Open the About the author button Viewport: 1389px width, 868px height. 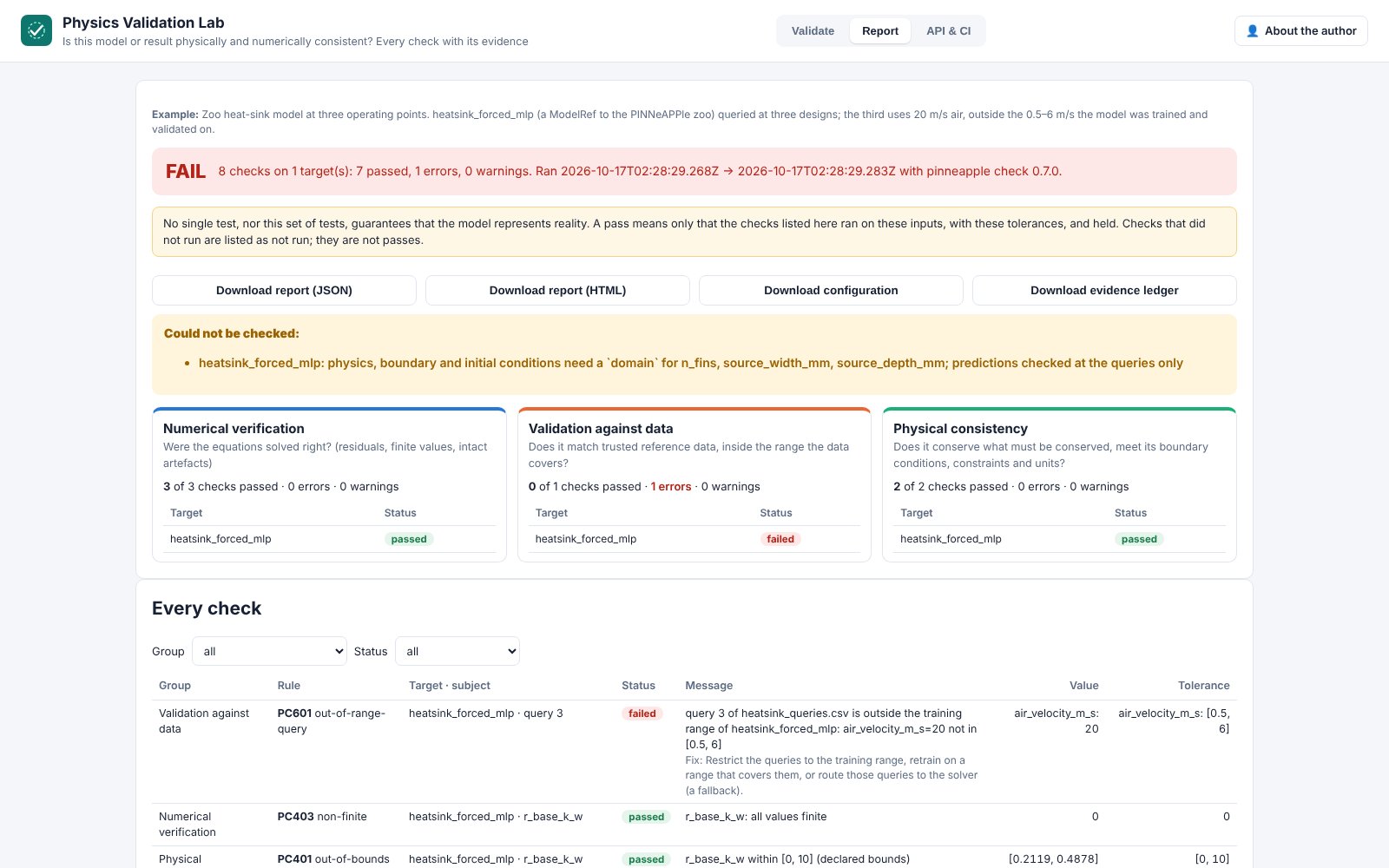[1300, 30]
